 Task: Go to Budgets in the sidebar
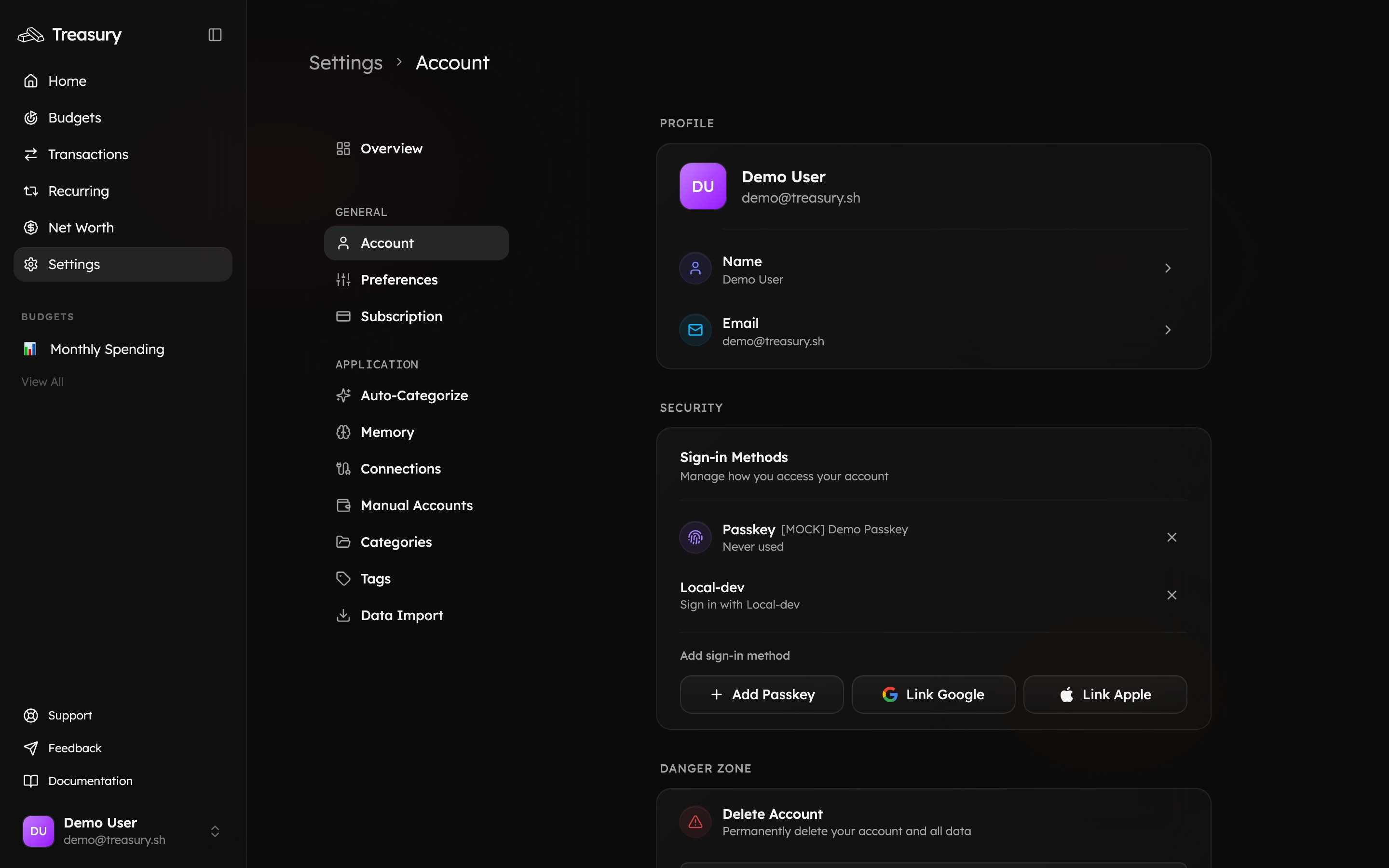click(123, 118)
